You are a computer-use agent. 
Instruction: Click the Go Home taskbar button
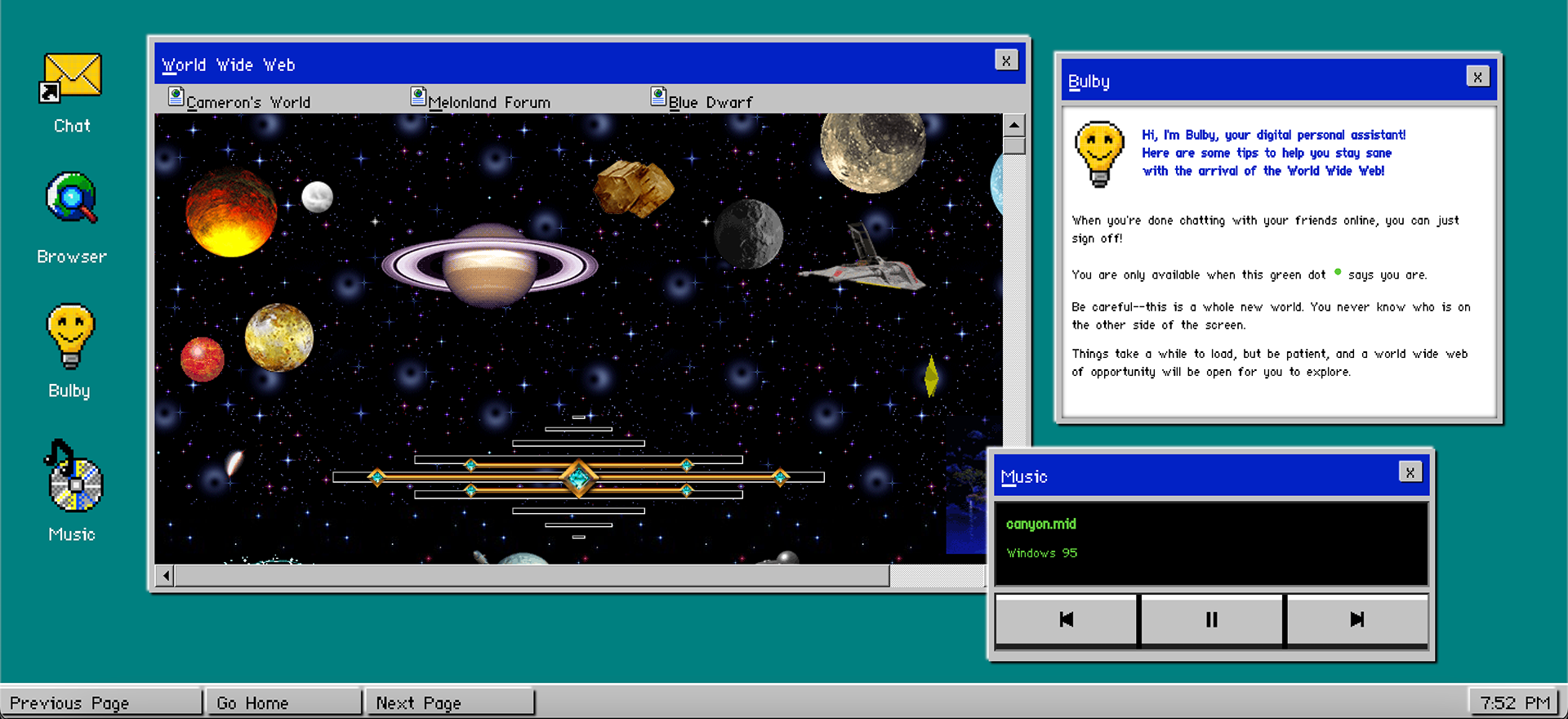pos(283,703)
